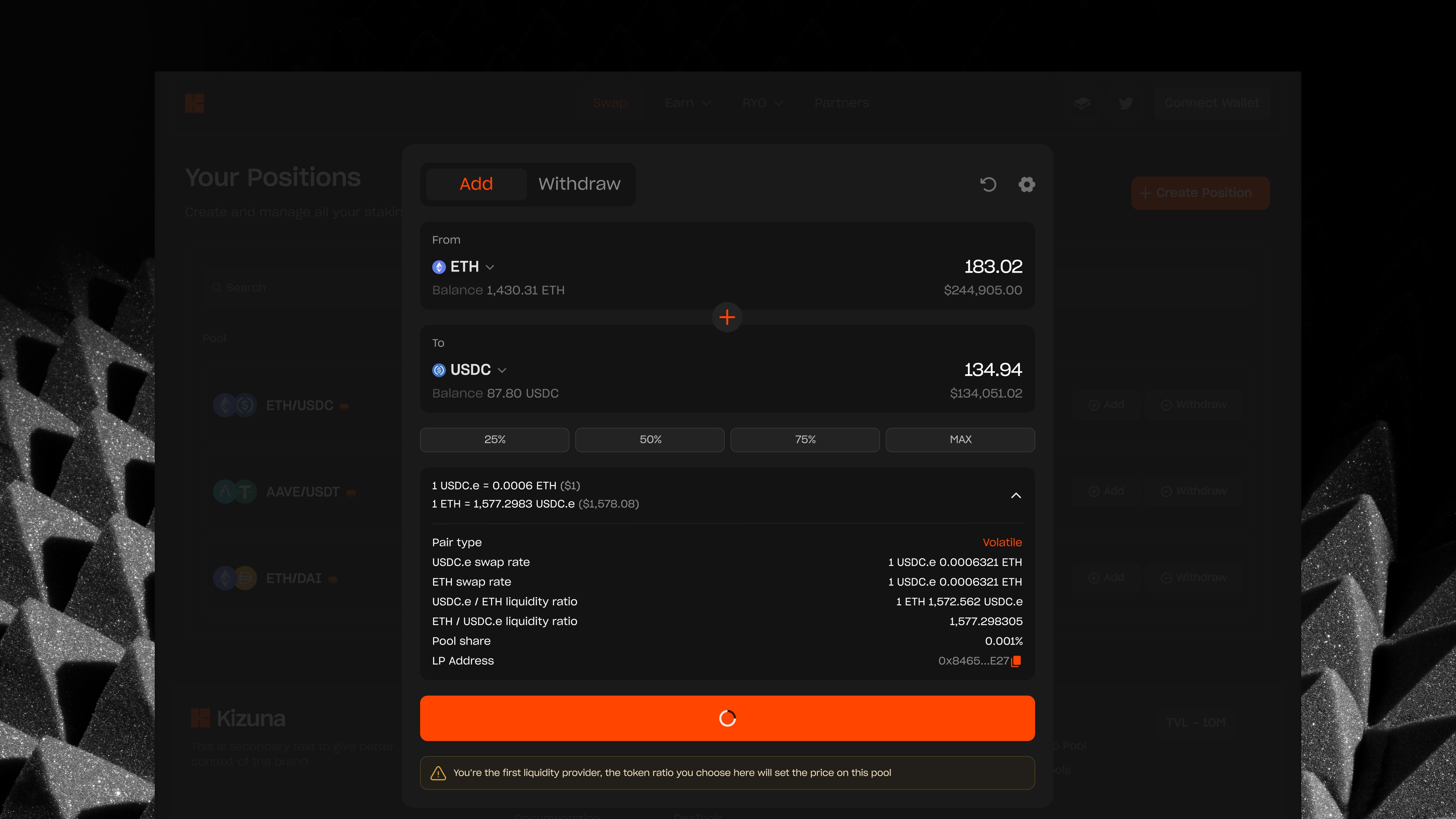The height and width of the screenshot is (819, 1456).
Task: Click the warning triangle icon
Action: coord(438,773)
